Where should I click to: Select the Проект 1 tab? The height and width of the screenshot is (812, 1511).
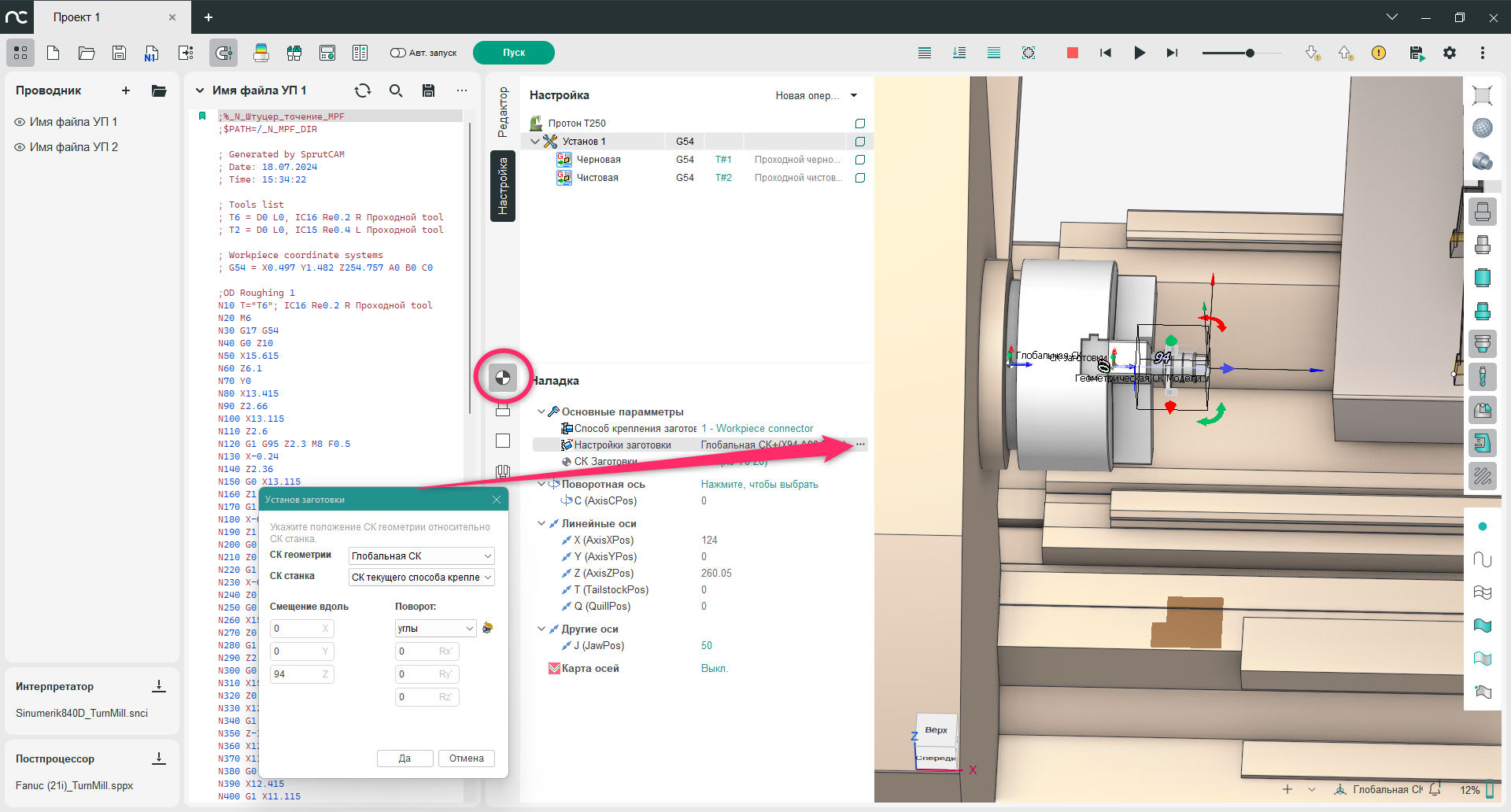pyautogui.click(x=77, y=17)
